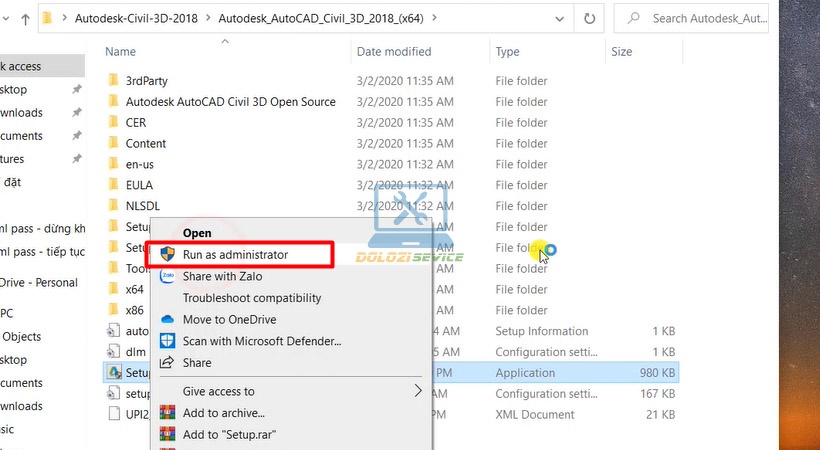Click the 21 KB size value

point(660,414)
